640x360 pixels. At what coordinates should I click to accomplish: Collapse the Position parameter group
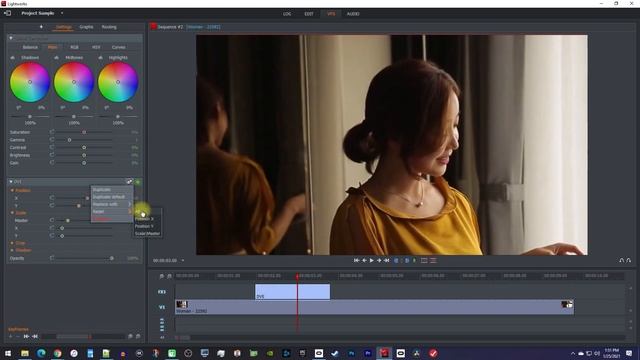click(12, 190)
